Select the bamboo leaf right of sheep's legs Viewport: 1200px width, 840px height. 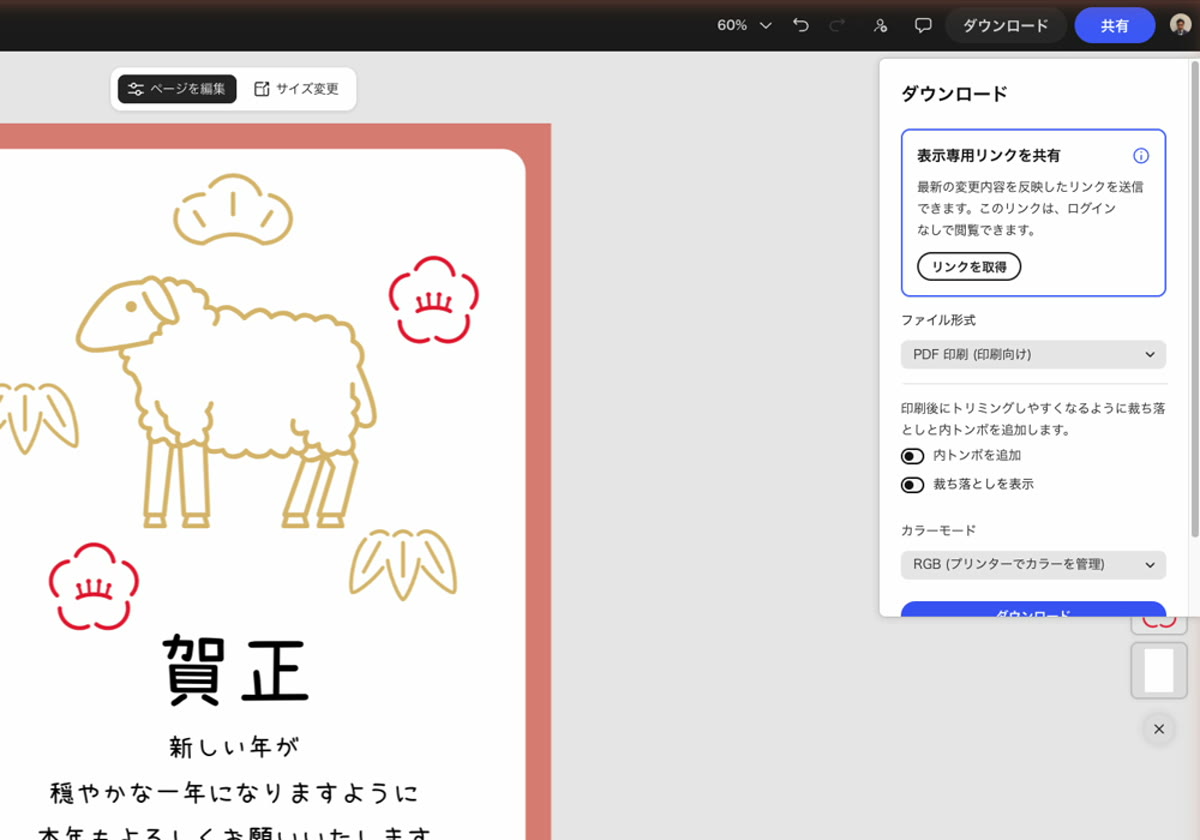[x=403, y=564]
